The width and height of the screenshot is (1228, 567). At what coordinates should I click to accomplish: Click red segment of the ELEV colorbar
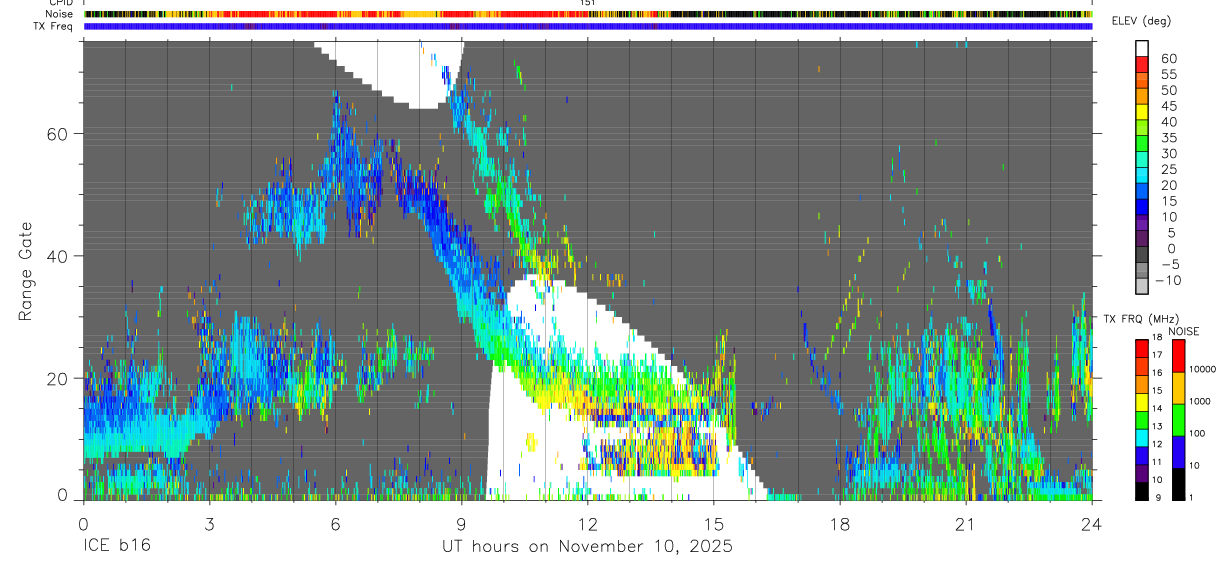pyautogui.click(x=1142, y=64)
